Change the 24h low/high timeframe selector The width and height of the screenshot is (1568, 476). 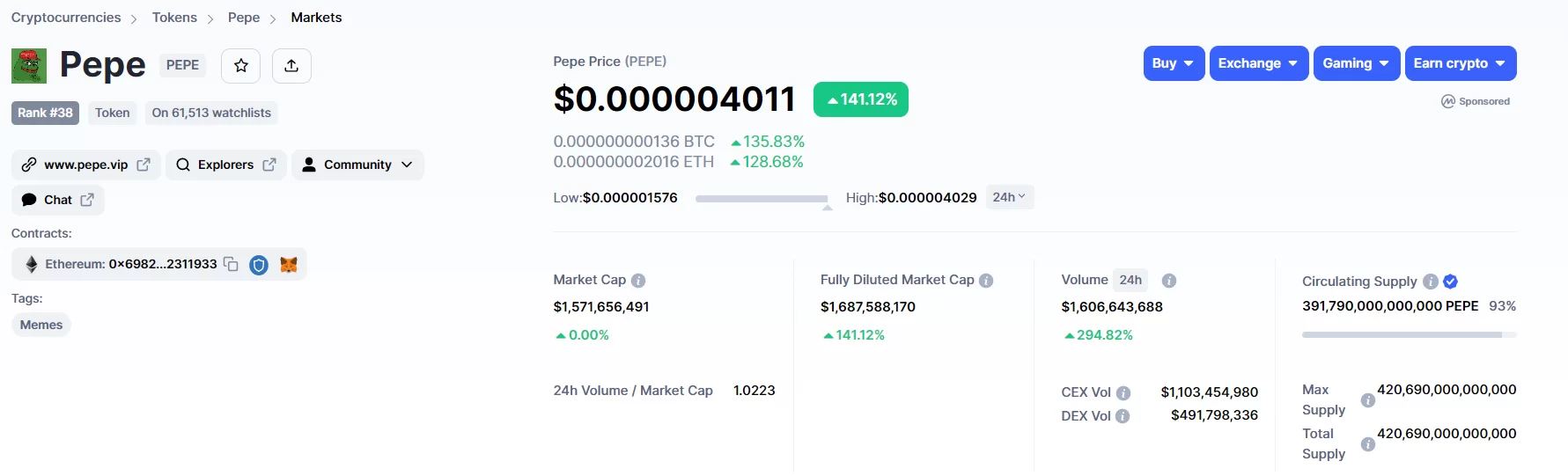(1009, 197)
